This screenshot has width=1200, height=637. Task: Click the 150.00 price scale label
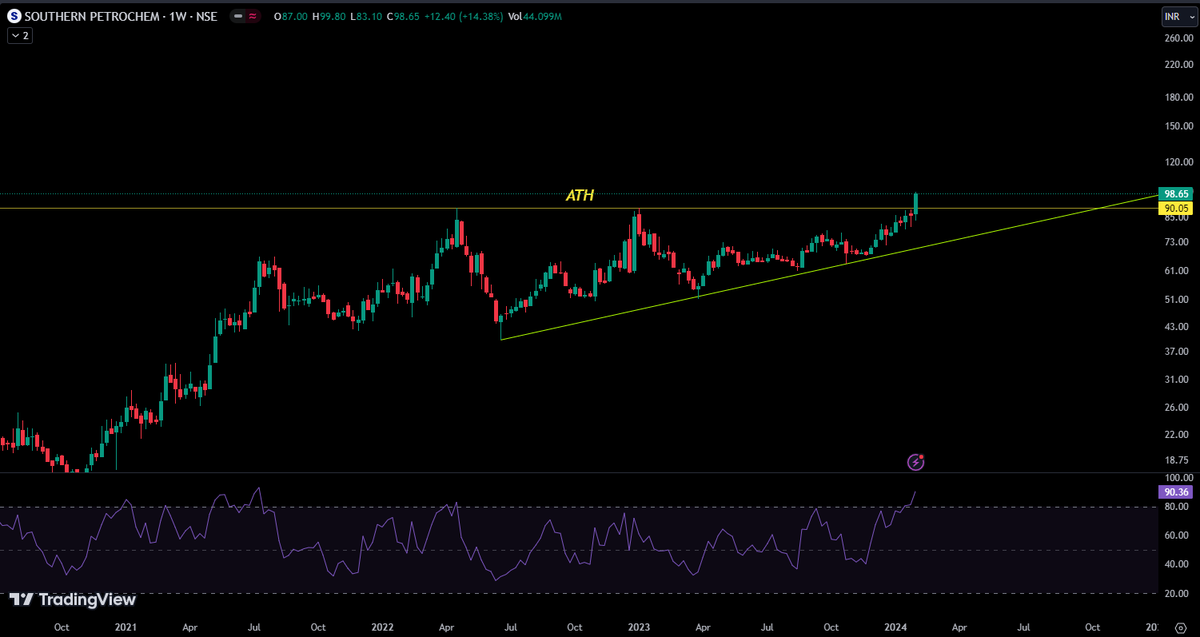coord(1178,126)
